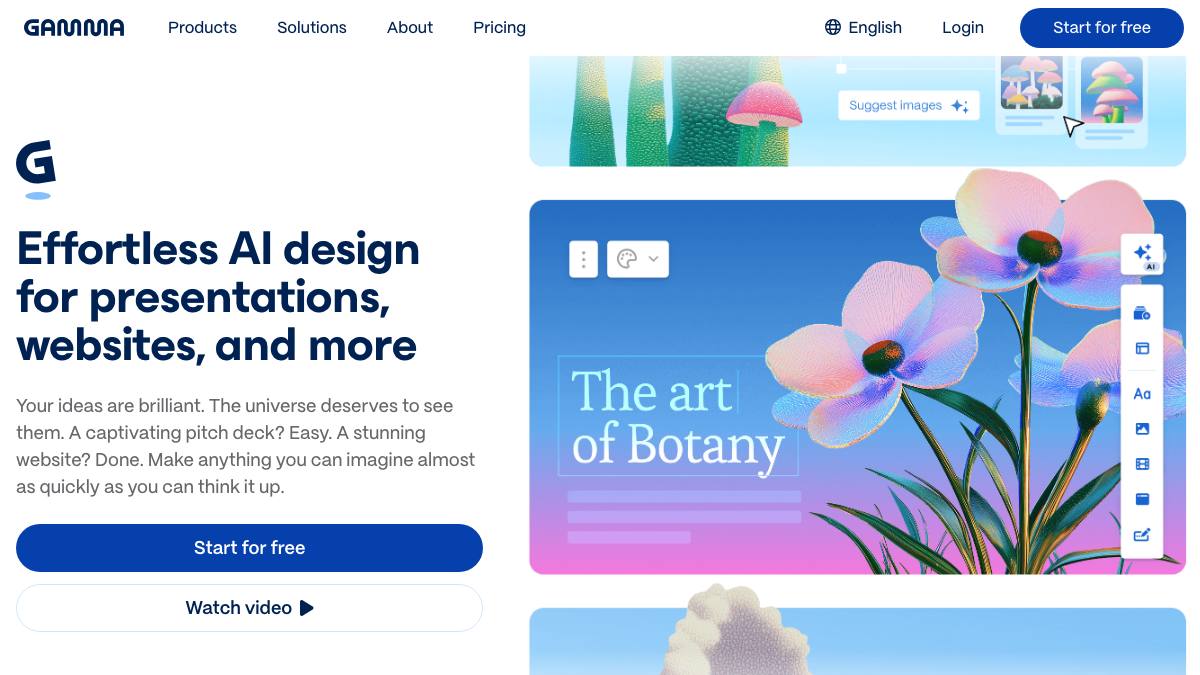1200x675 pixels.
Task: Click the edit form pencil icon
Action: pyautogui.click(x=1142, y=535)
